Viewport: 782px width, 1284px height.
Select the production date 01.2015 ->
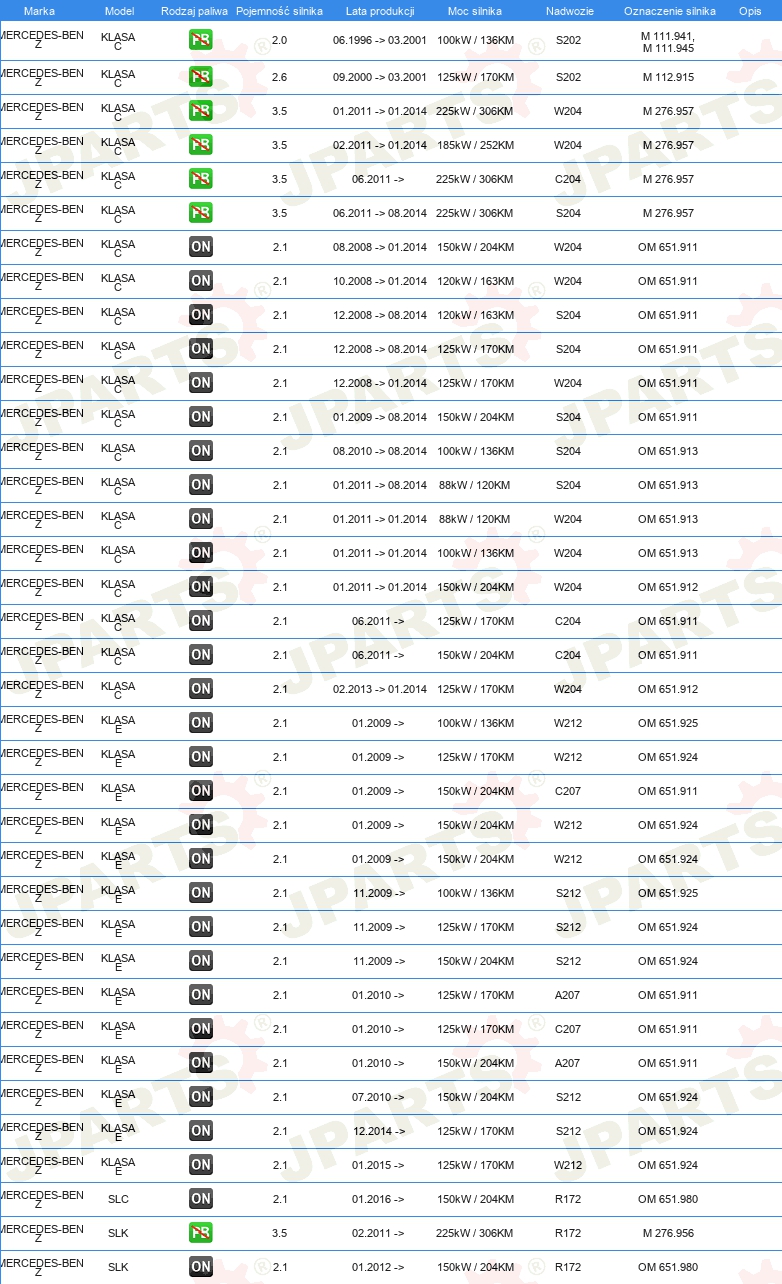(378, 1165)
